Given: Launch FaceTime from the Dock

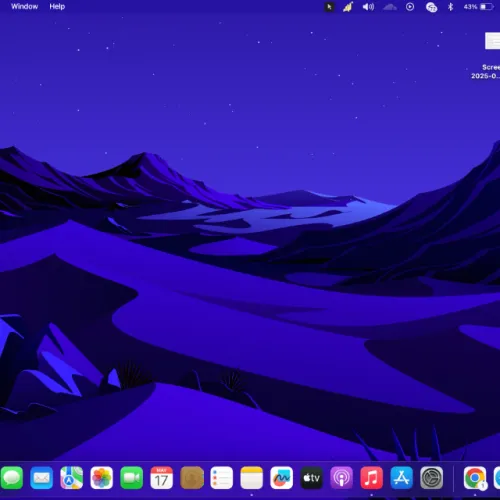Looking at the screenshot, I should 131,478.
